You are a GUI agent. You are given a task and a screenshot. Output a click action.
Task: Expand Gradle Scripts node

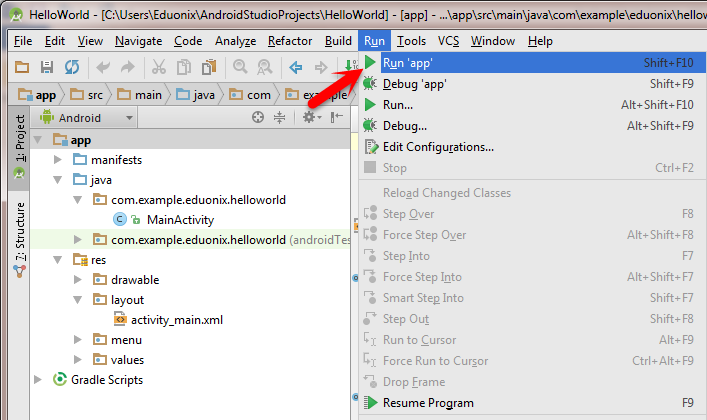click(x=38, y=380)
